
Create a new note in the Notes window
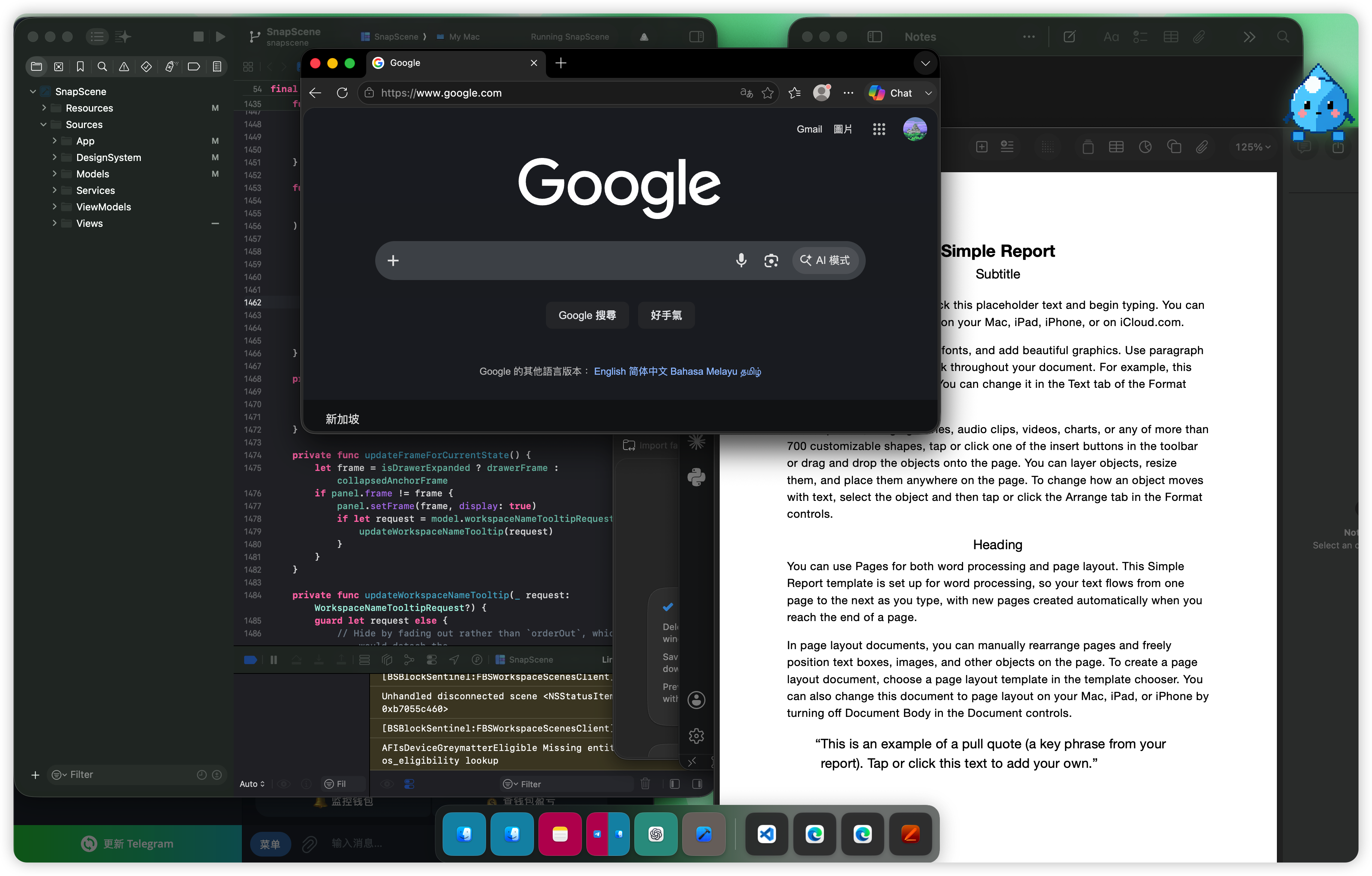pyautogui.click(x=1069, y=36)
